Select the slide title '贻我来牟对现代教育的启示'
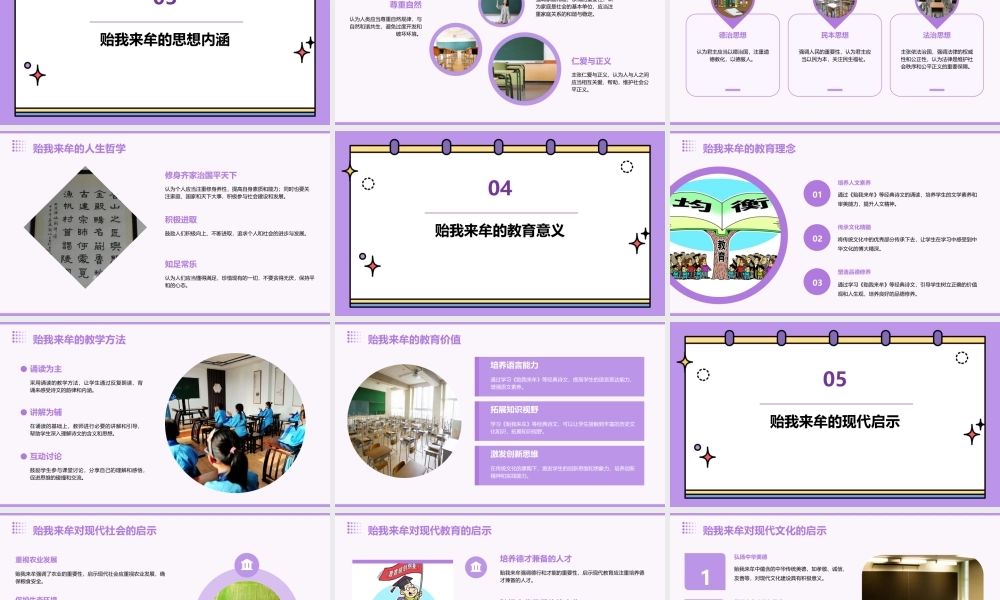The height and width of the screenshot is (600, 1000). click(429, 530)
